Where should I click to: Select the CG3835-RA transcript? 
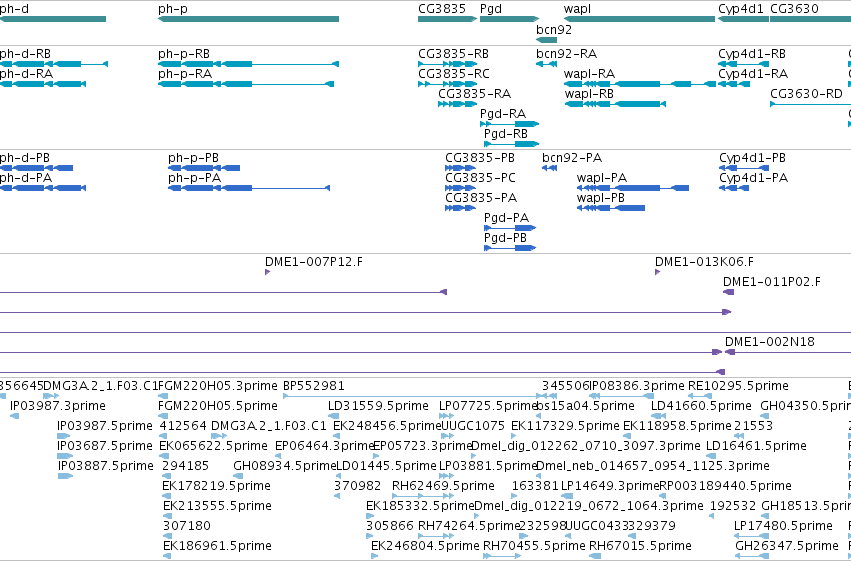[458, 104]
